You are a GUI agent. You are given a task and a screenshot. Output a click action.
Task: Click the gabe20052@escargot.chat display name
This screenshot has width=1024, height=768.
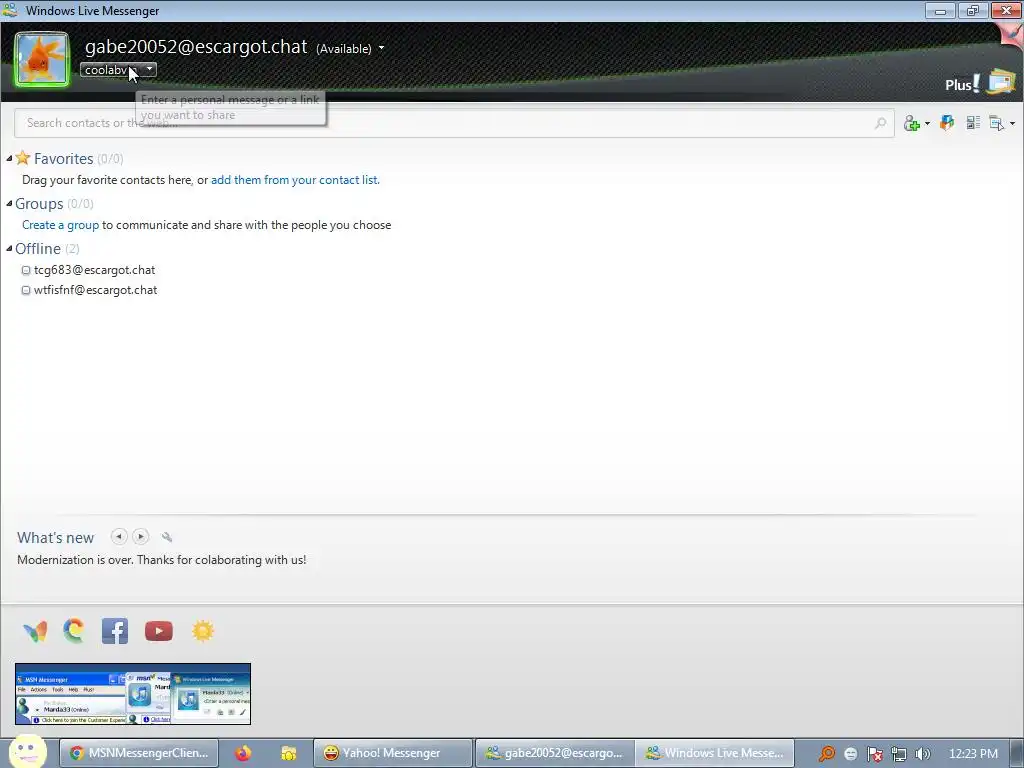(x=196, y=47)
